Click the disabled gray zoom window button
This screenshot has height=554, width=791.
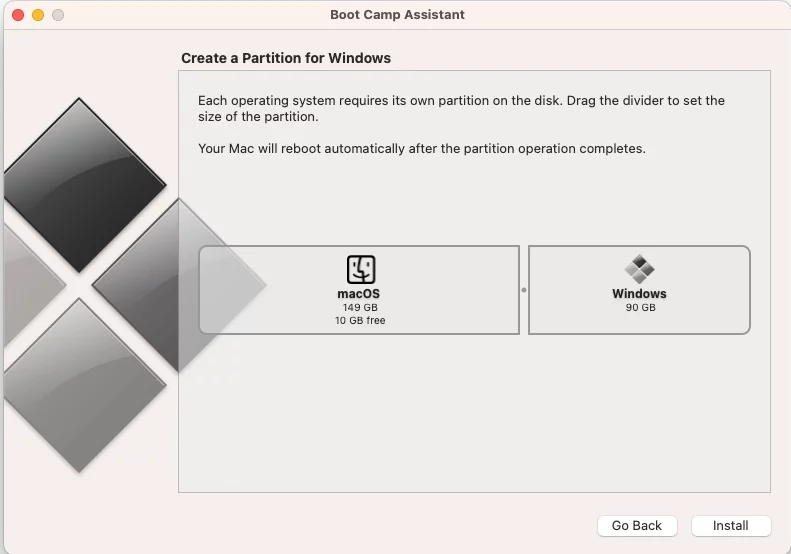pos(58,15)
